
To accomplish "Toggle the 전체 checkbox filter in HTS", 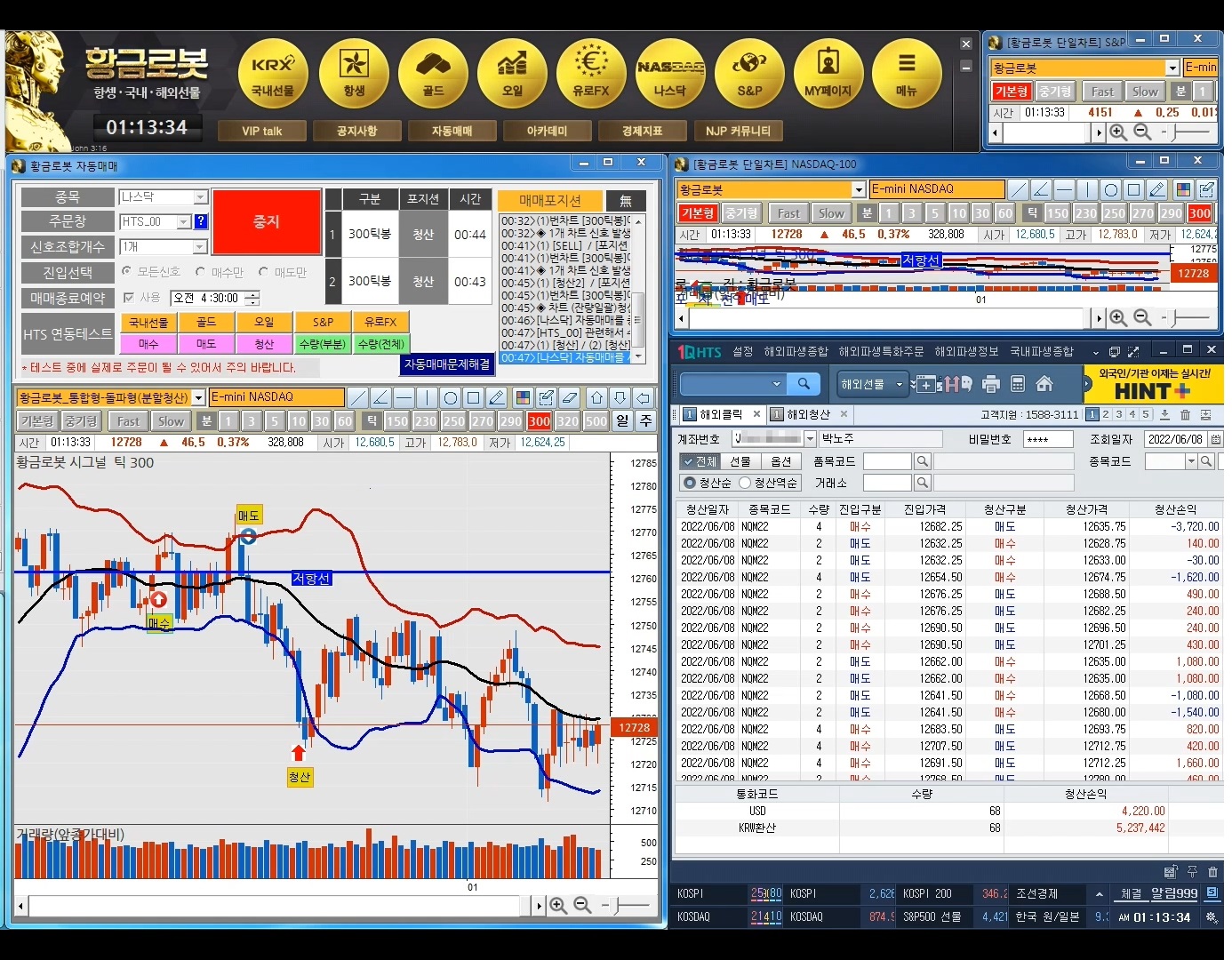I will 700,461.
